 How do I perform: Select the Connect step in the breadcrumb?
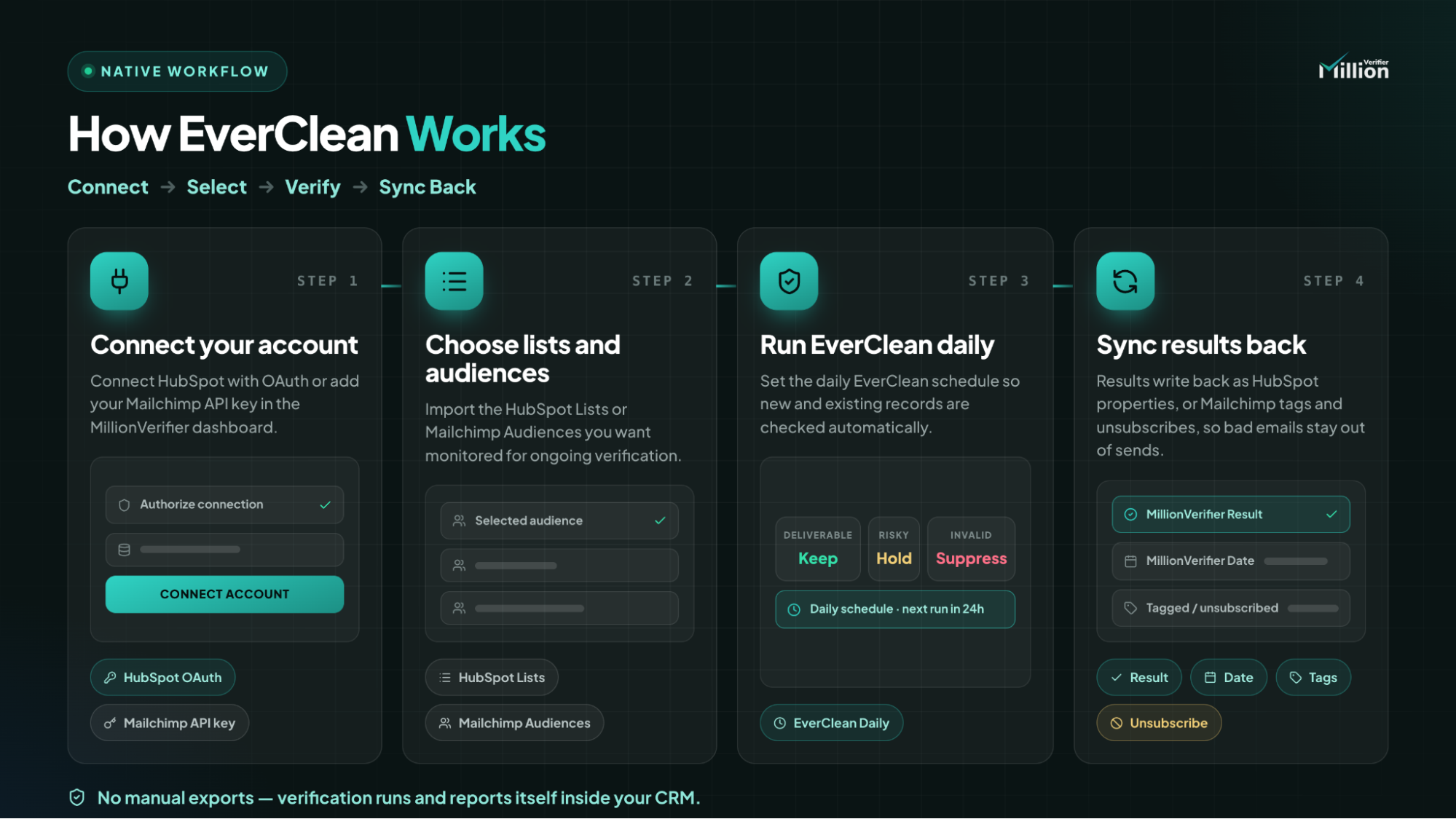pyautogui.click(x=108, y=187)
